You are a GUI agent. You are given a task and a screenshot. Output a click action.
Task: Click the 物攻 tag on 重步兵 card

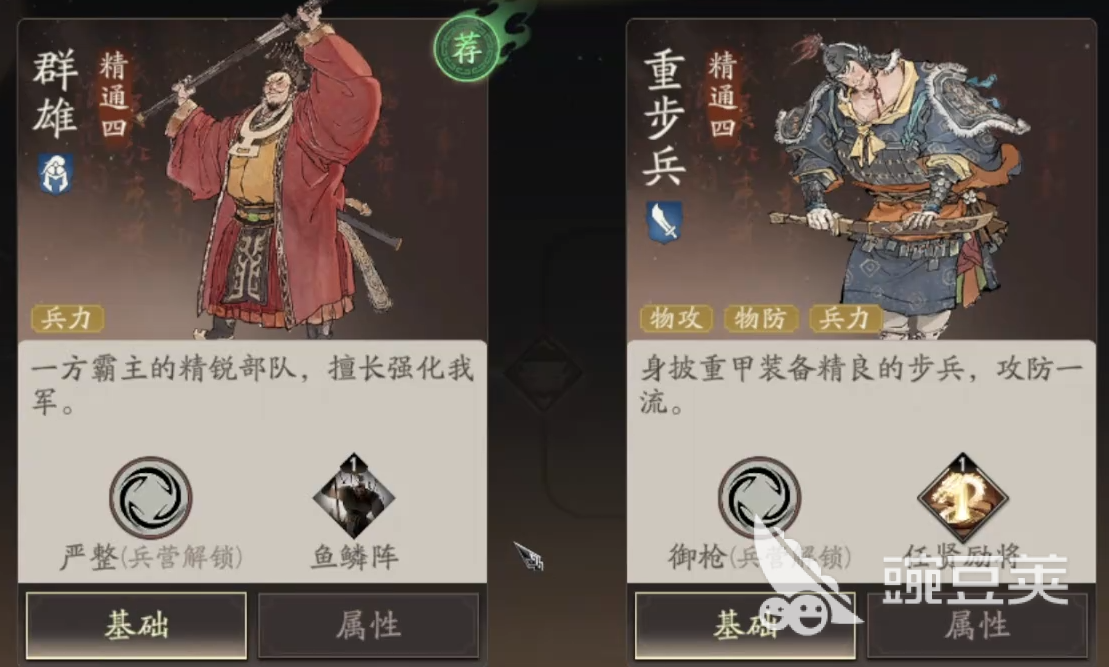[x=676, y=318]
